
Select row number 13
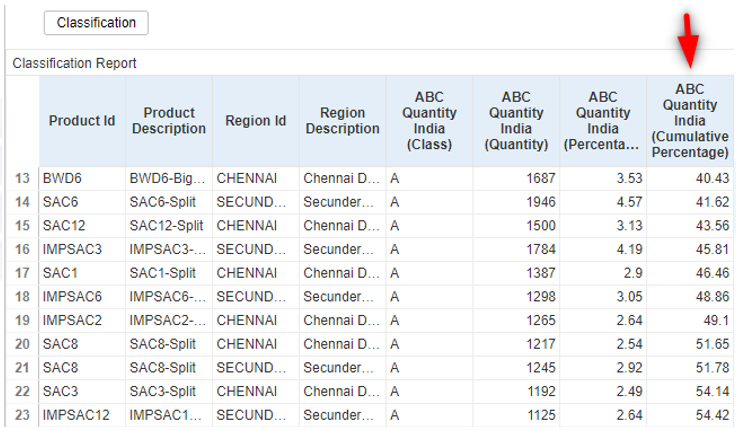point(22,178)
